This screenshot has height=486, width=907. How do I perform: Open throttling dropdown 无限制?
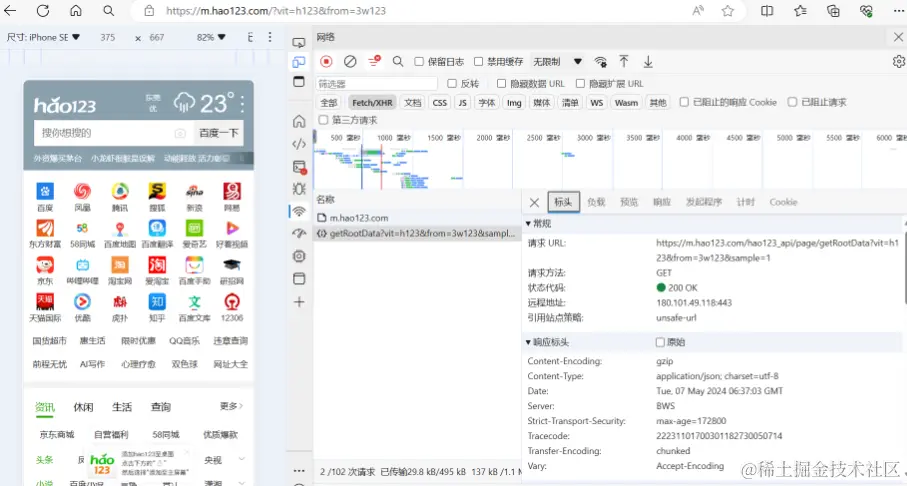tap(557, 61)
